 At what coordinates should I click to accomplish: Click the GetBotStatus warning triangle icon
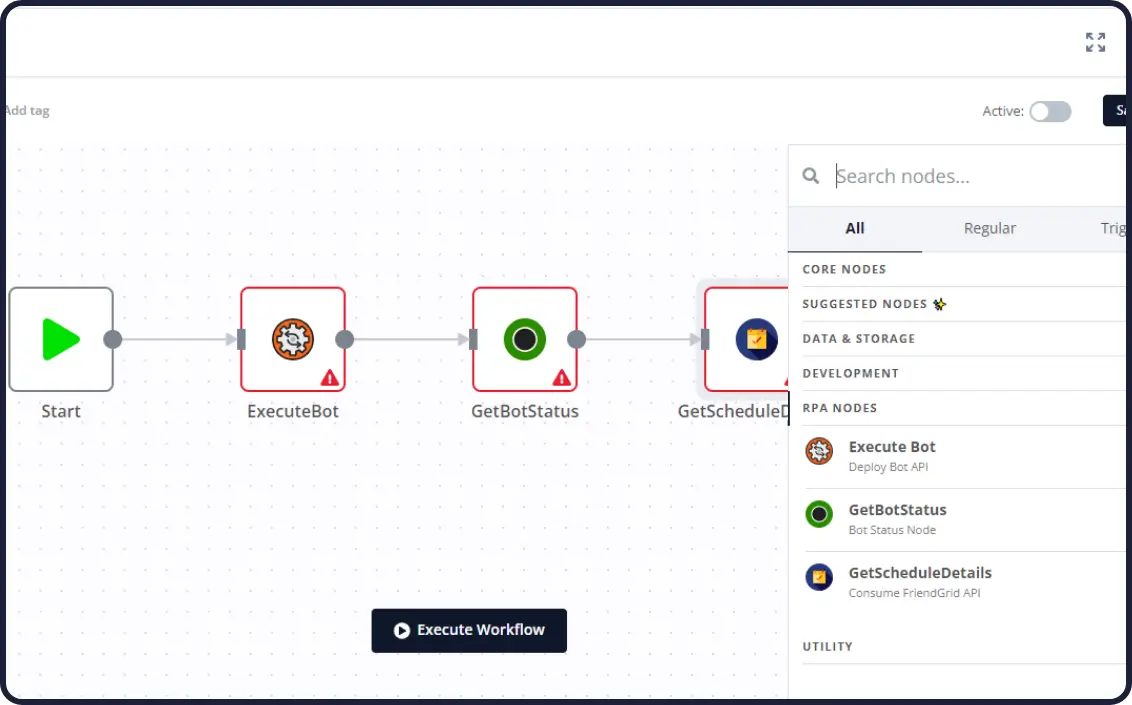[x=562, y=377]
